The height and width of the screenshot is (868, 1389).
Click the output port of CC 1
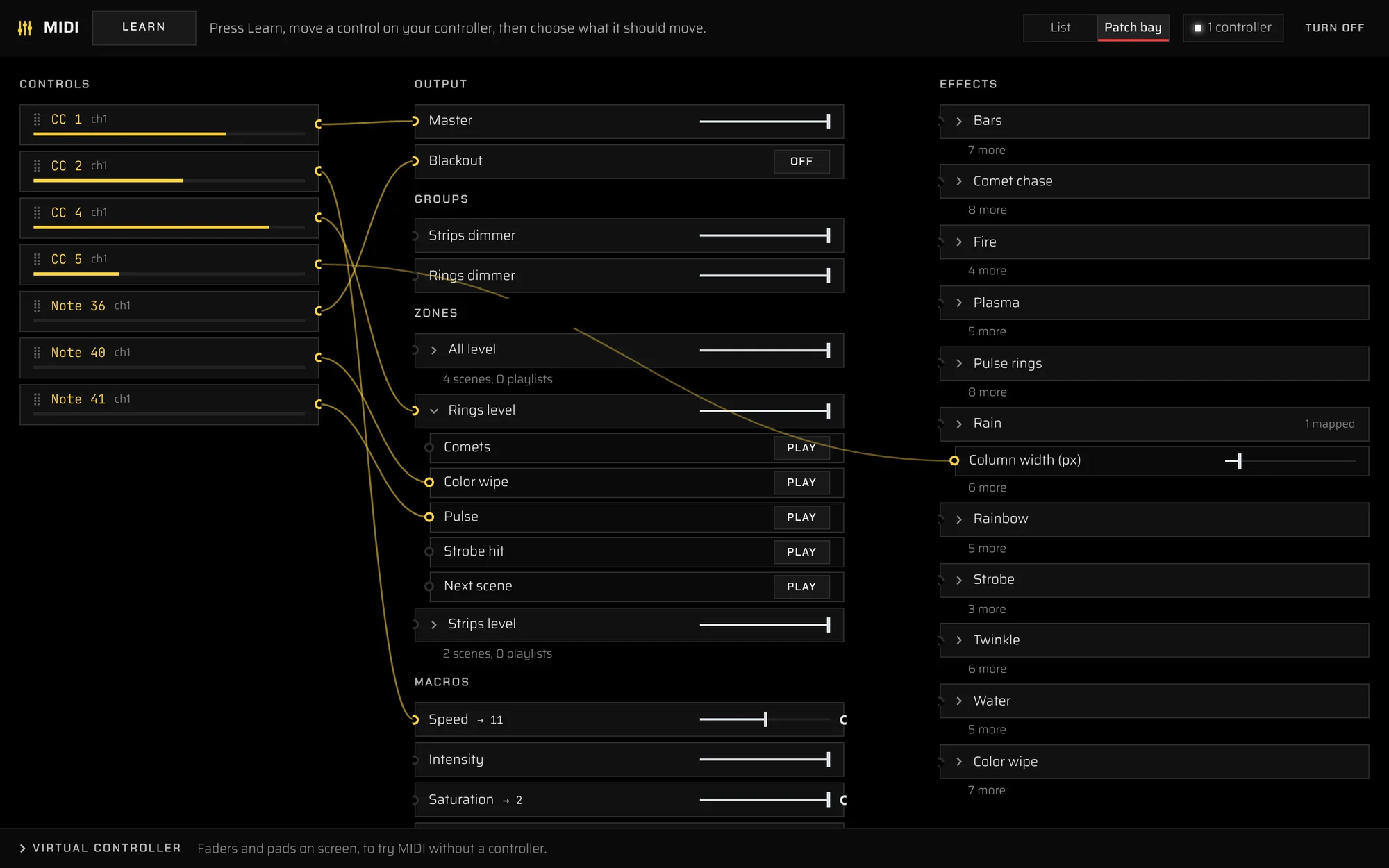pos(319,124)
